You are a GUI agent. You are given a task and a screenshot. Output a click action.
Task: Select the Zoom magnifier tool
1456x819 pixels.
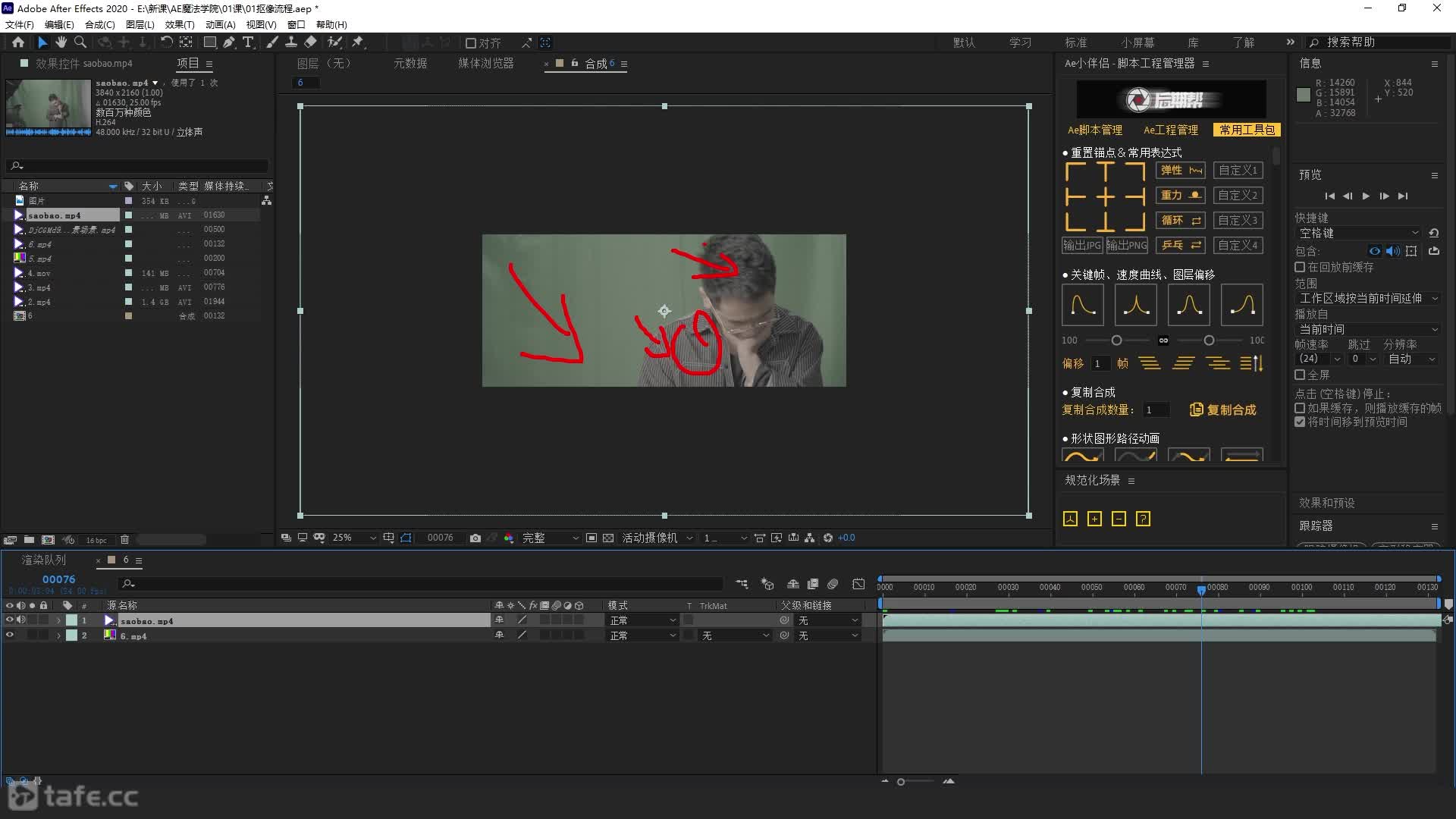coord(80,42)
